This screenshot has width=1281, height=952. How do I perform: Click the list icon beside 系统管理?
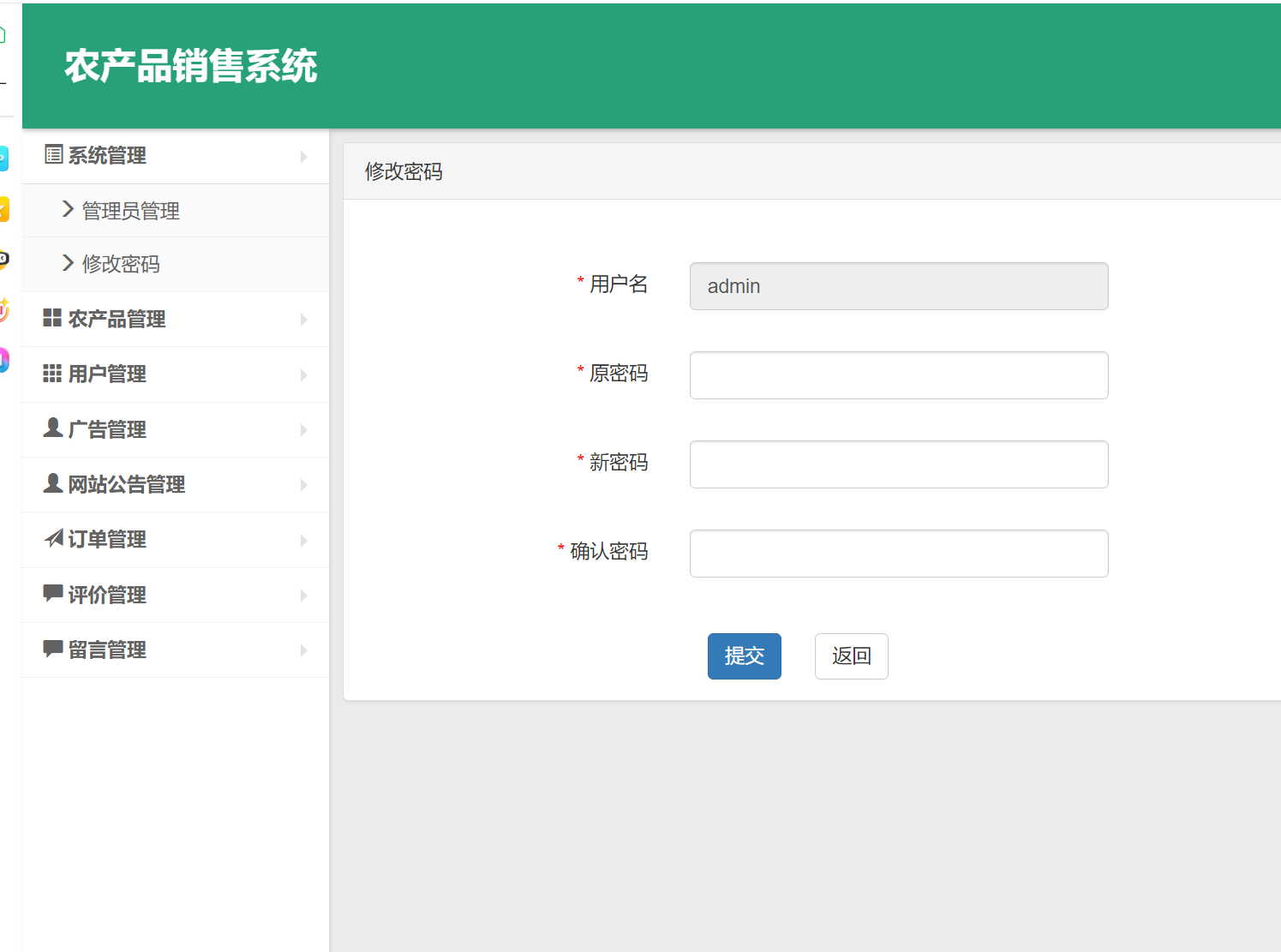53,154
